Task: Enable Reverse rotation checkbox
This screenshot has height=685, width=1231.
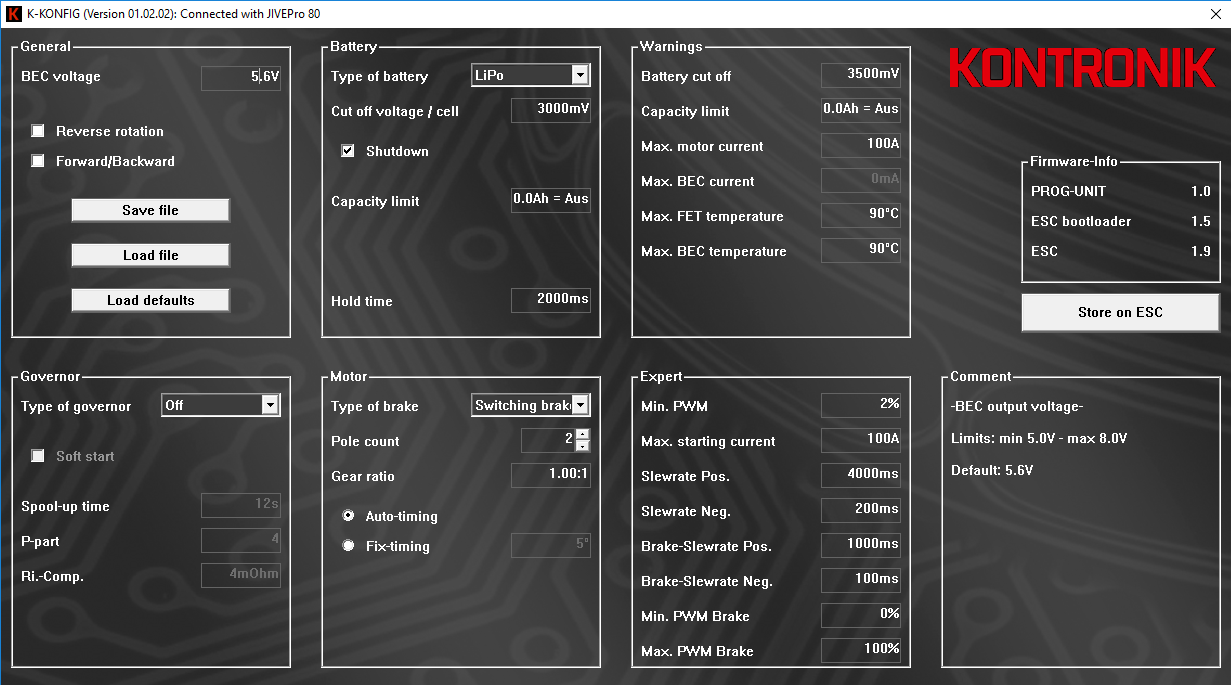Action: pos(38,131)
